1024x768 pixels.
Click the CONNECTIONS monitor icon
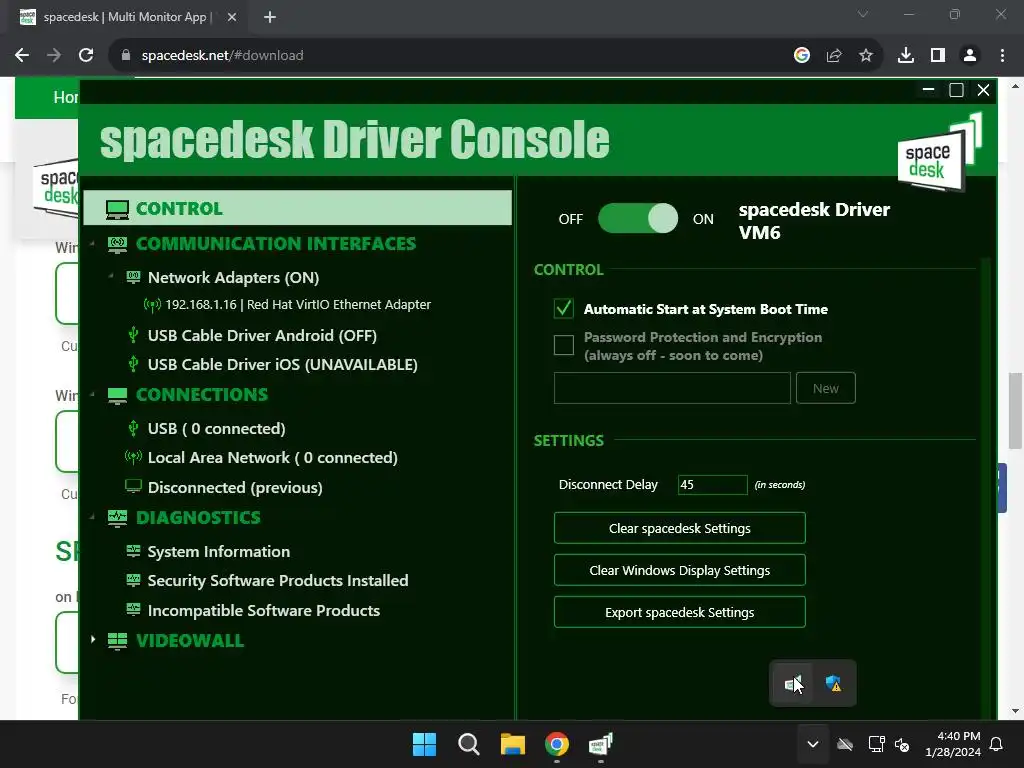[x=117, y=395]
